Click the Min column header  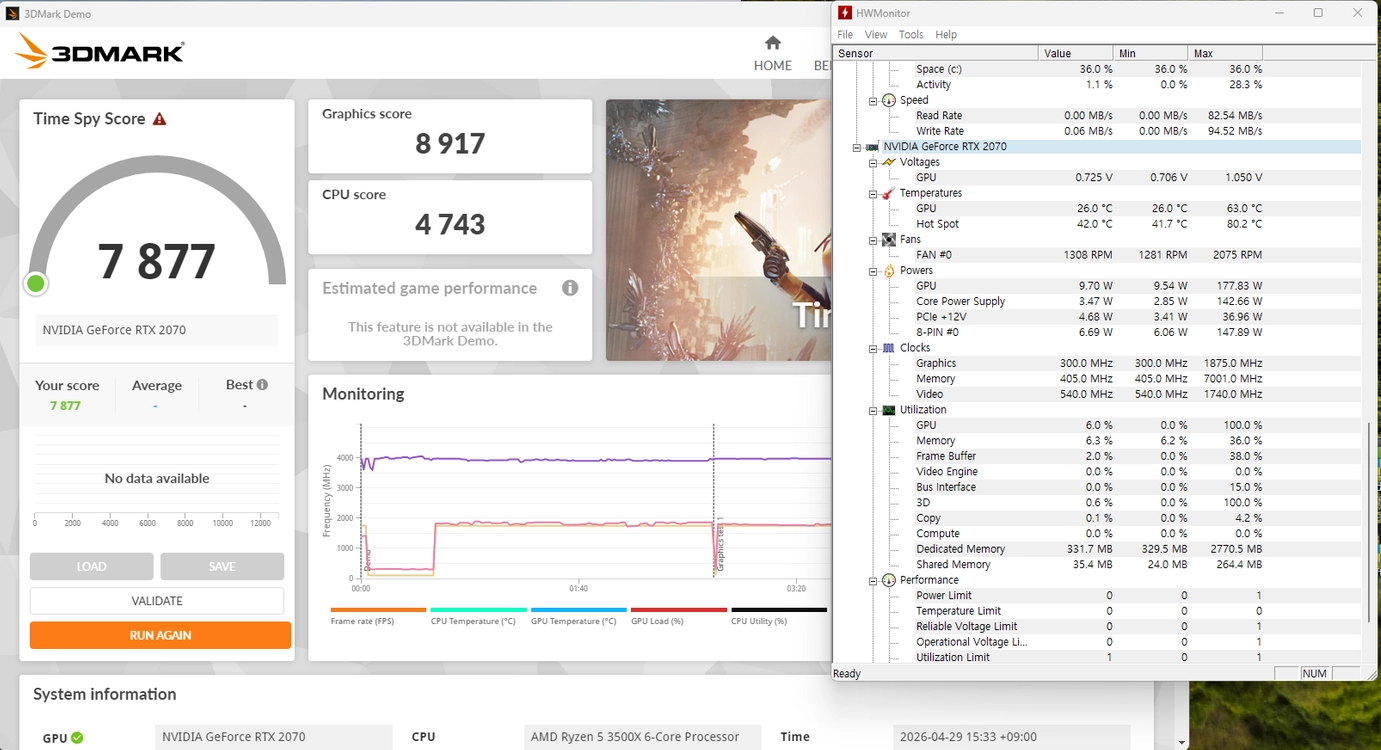click(x=1151, y=54)
